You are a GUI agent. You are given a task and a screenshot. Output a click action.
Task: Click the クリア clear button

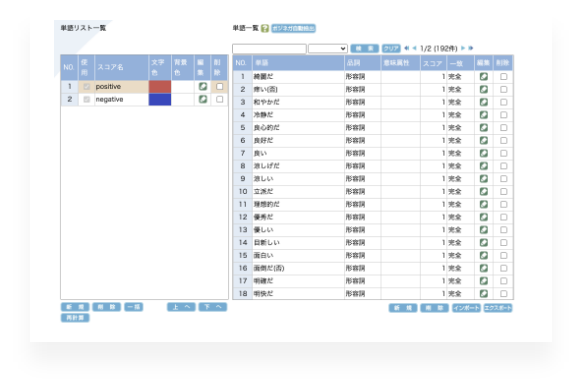pos(391,49)
